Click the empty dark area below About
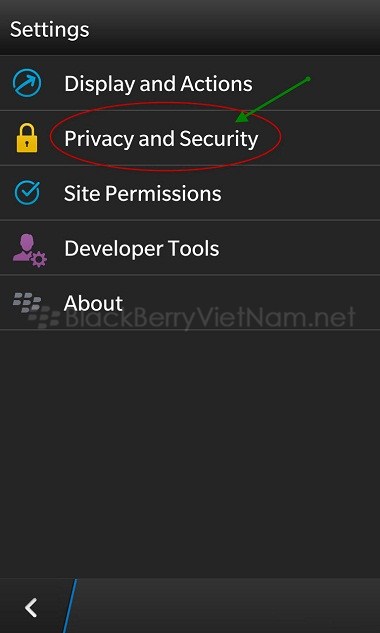This screenshot has height=633, width=380. 190,454
